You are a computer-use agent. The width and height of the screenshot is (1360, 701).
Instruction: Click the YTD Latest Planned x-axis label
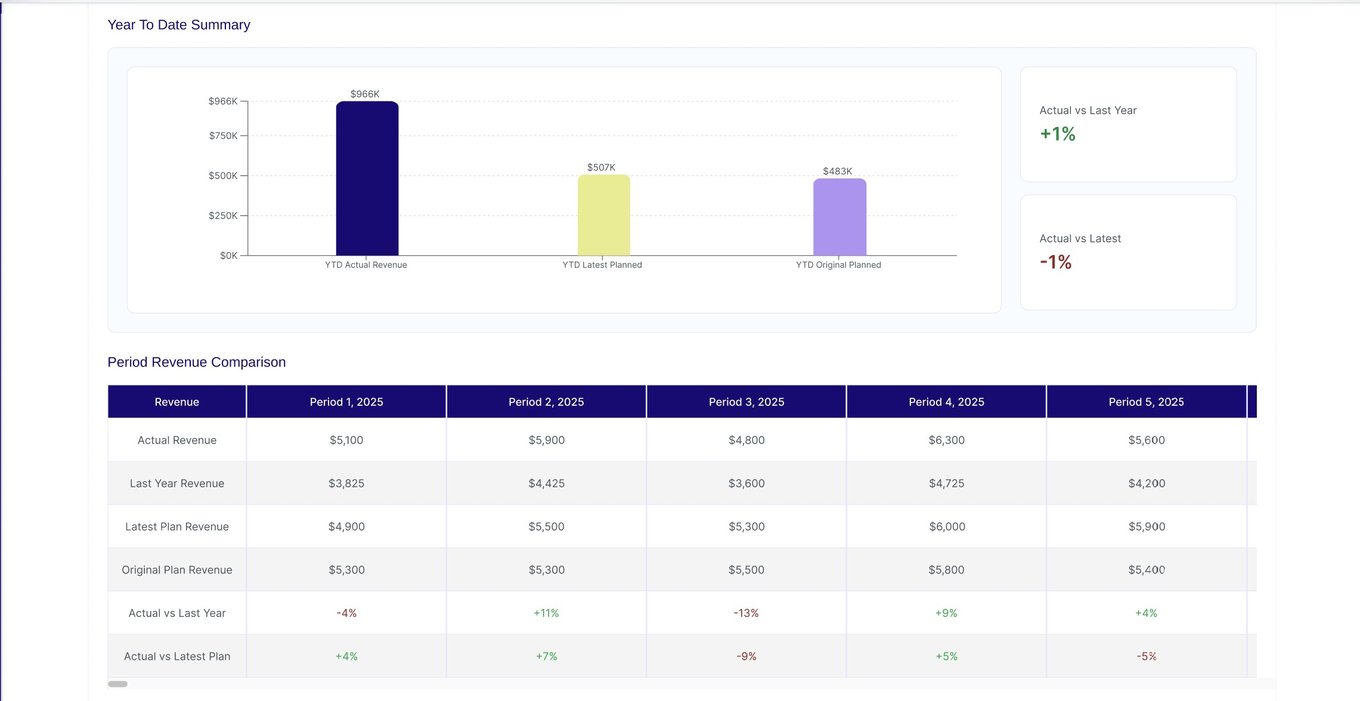(x=602, y=265)
